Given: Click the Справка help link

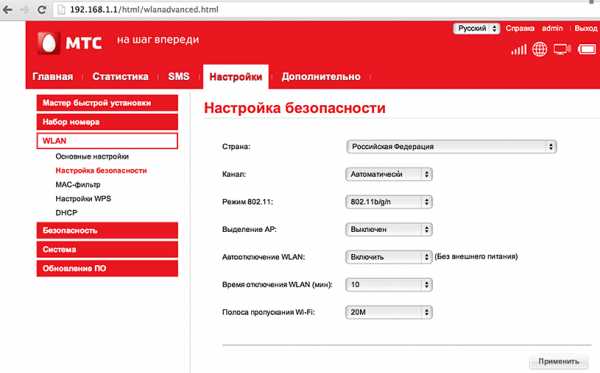Looking at the screenshot, I should pos(520,28).
